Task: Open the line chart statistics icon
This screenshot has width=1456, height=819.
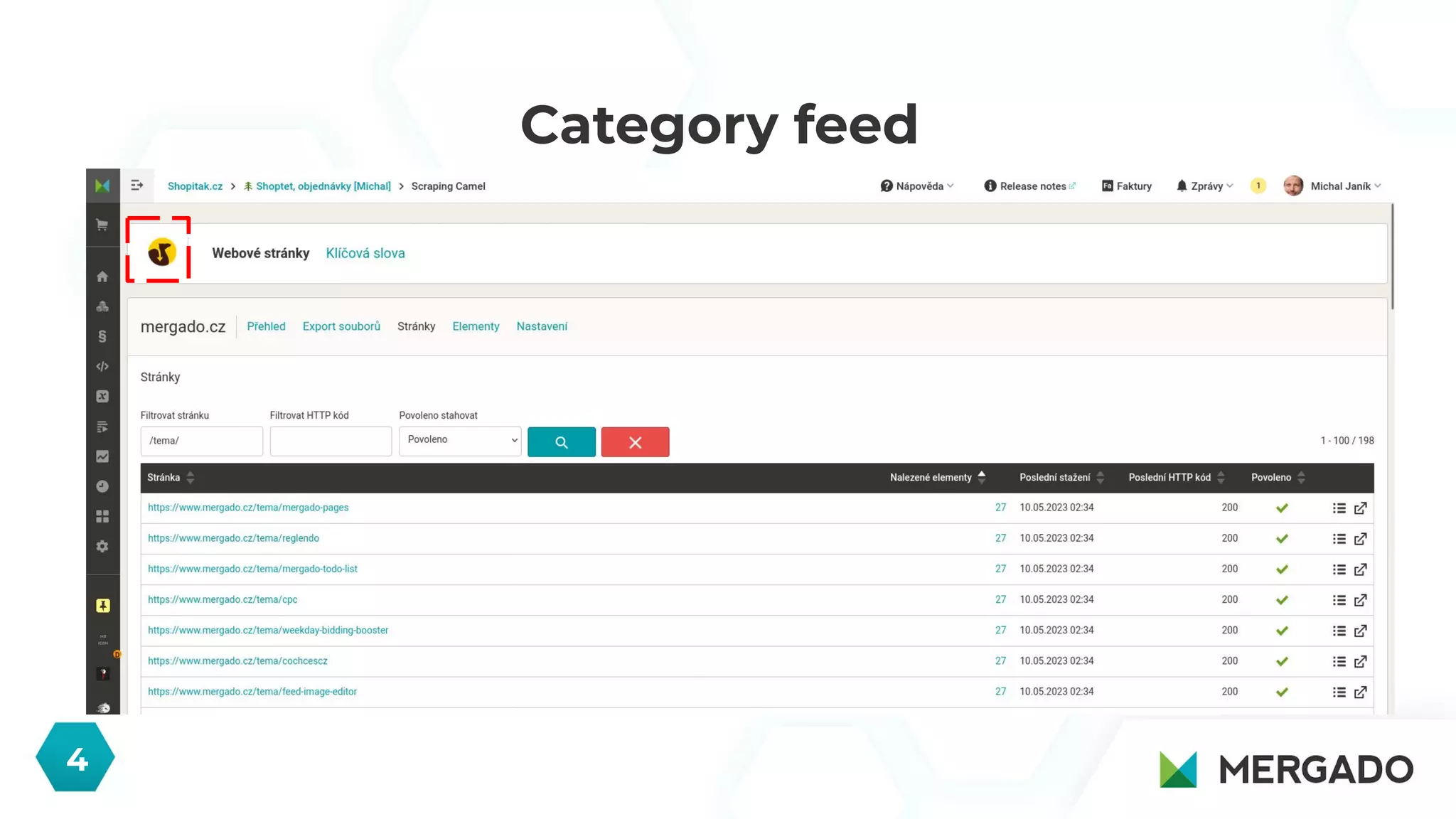Action: tap(102, 456)
